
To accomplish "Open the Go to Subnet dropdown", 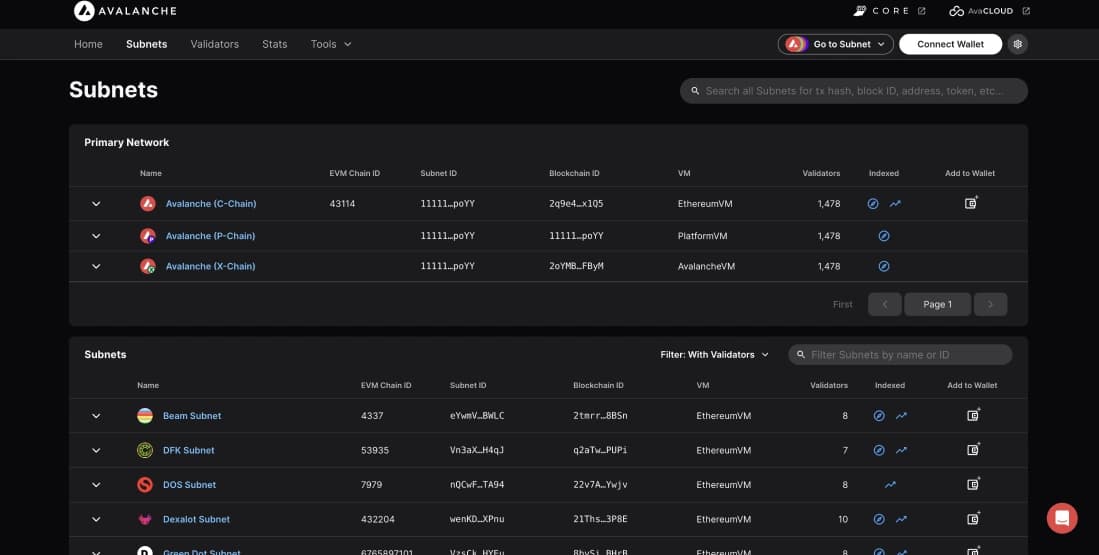I will coord(835,44).
